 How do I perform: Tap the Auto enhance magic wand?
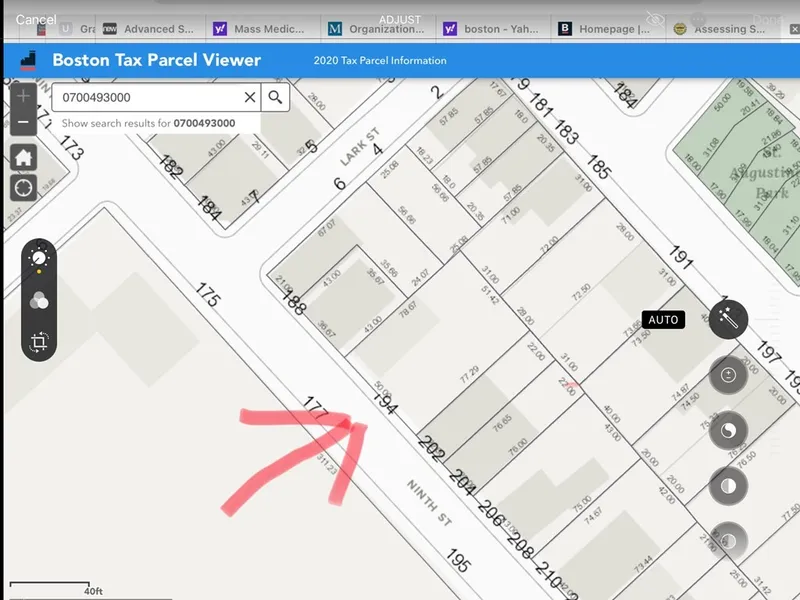[x=728, y=320]
